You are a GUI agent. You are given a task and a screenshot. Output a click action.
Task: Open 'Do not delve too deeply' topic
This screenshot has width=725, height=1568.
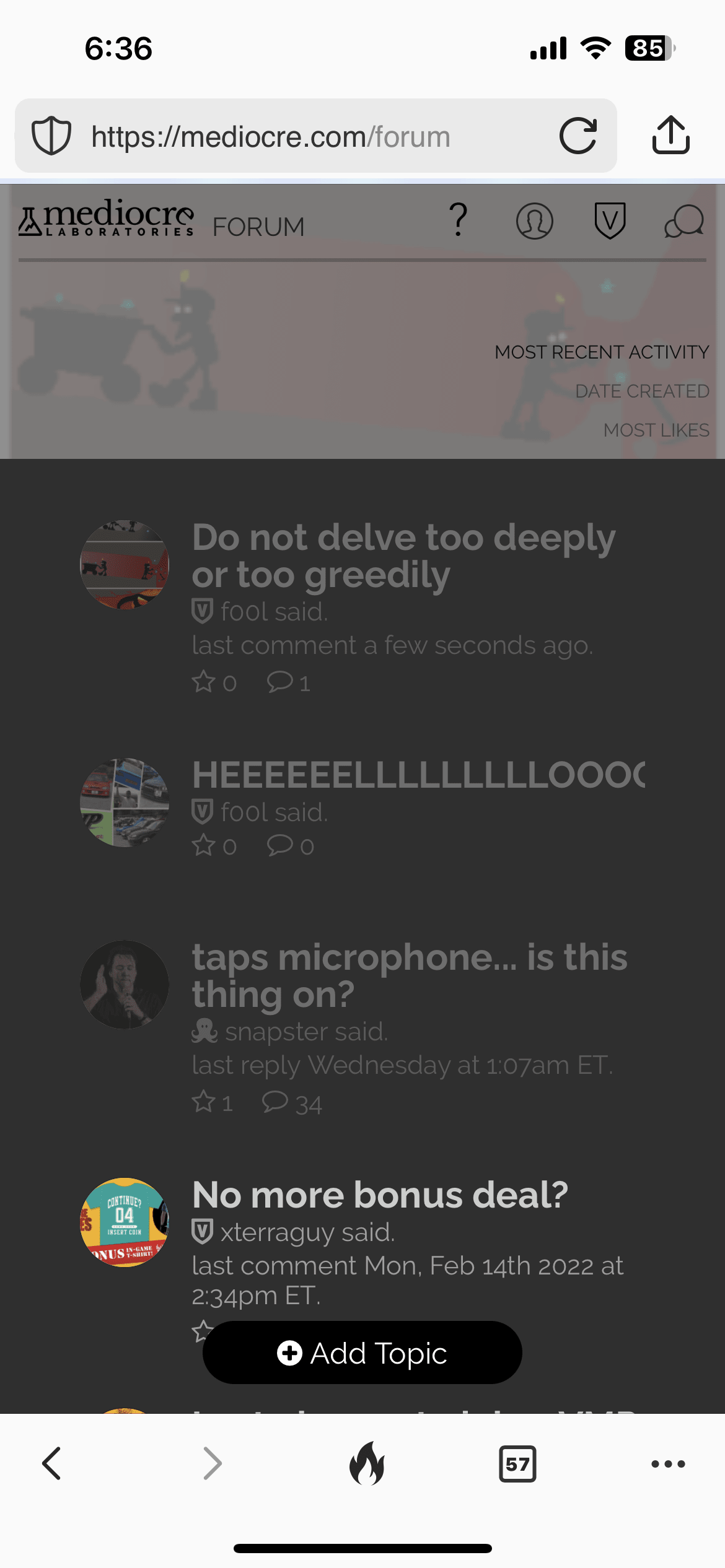403,555
